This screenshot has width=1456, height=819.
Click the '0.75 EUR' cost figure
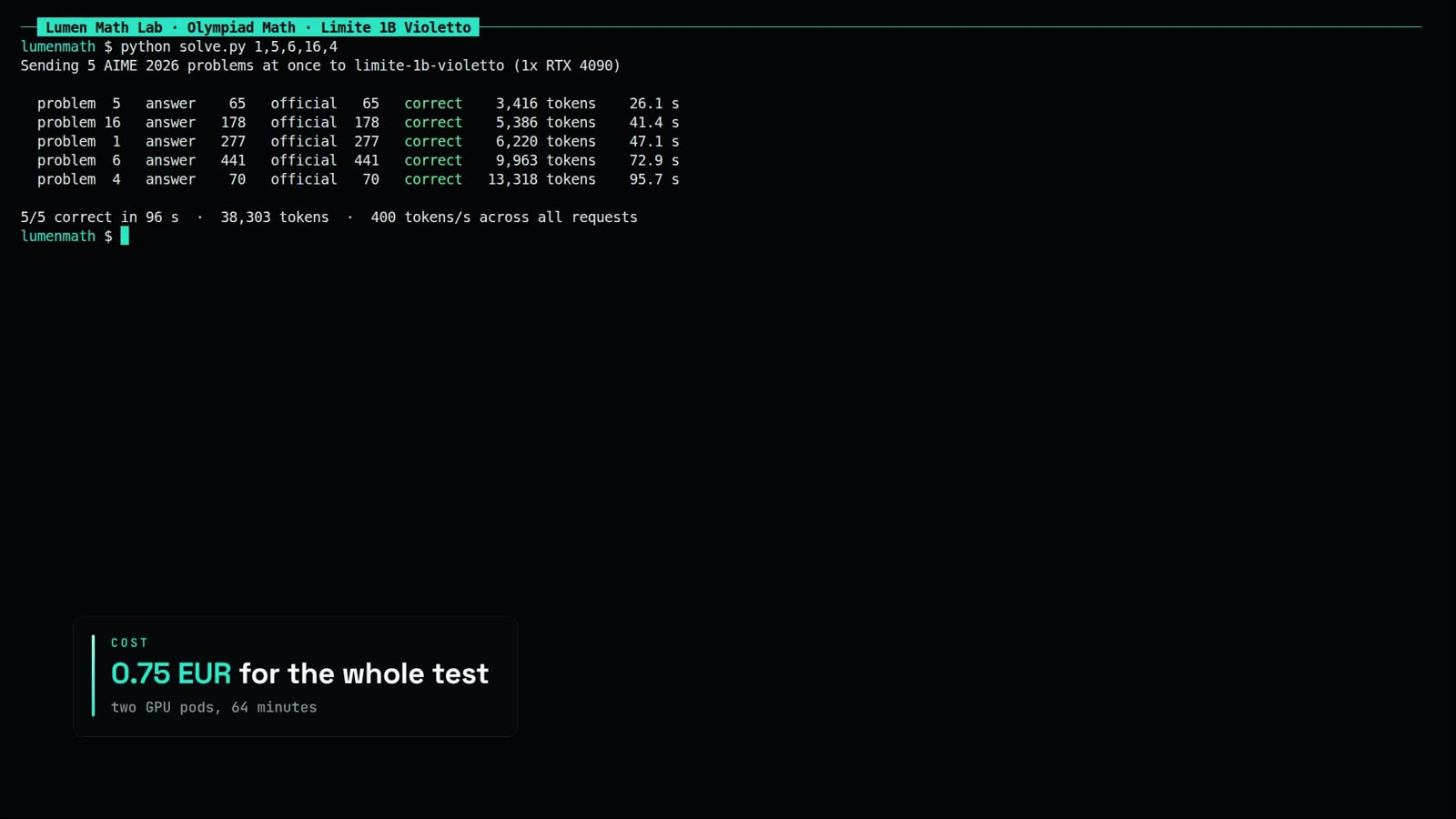[171, 673]
